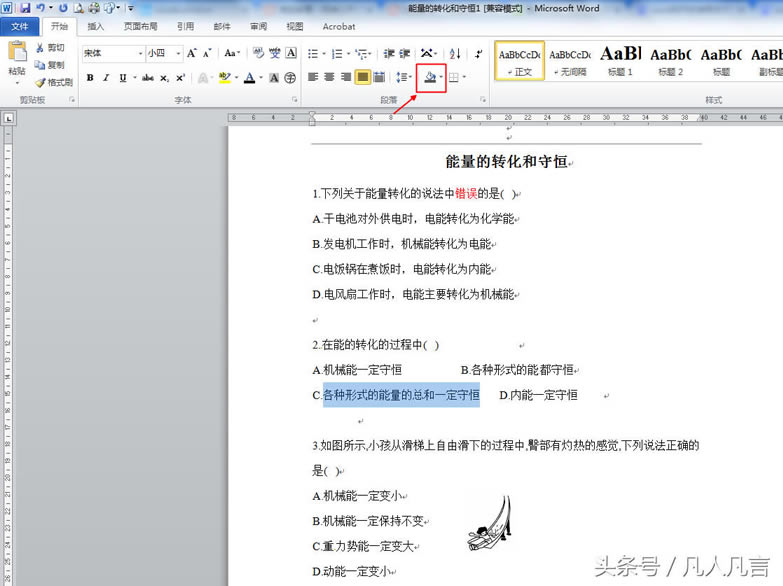783x586 pixels.
Task: Apply strikethrough to selected text
Action: click(x=148, y=78)
